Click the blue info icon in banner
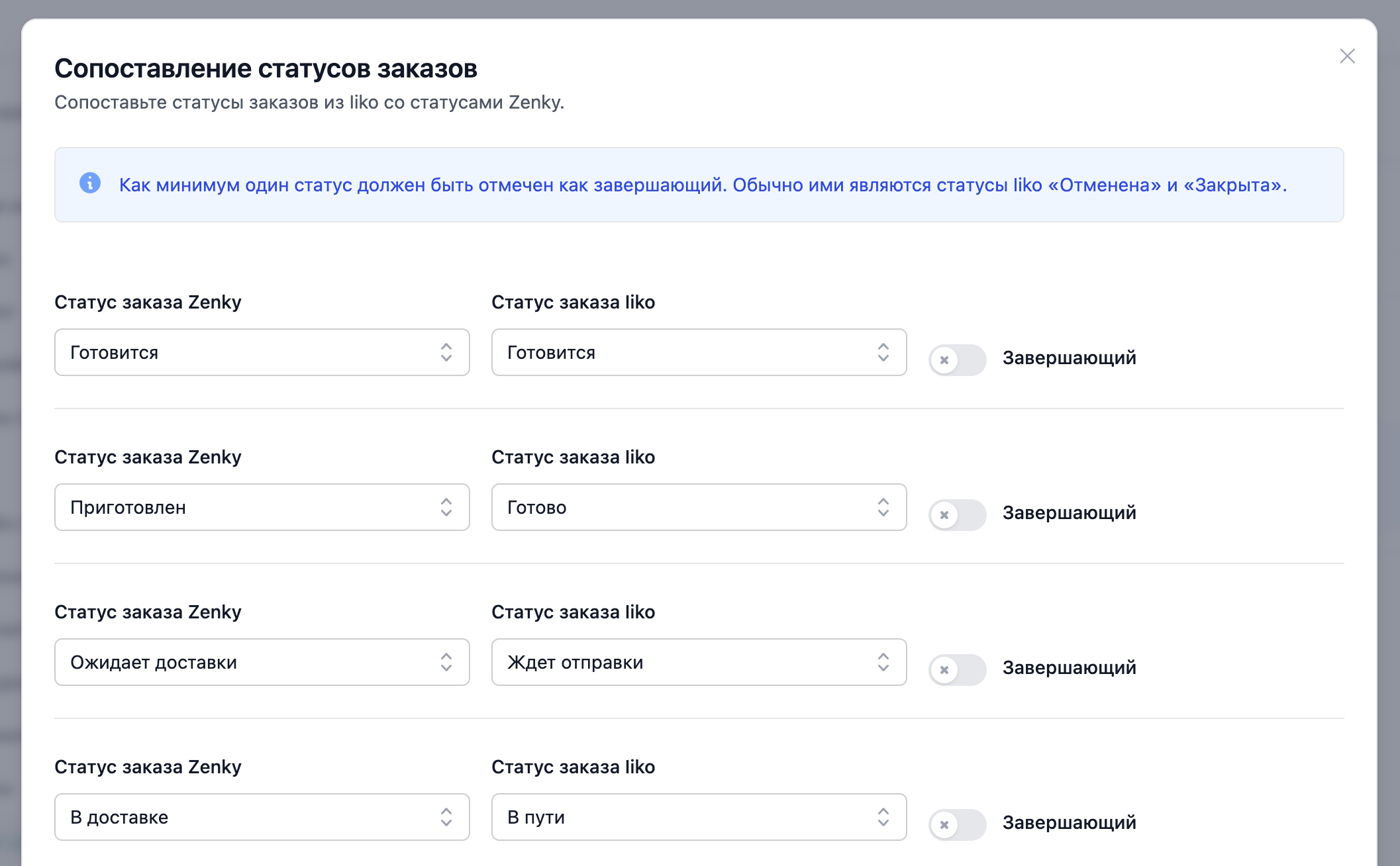This screenshot has height=866, width=1400. pos(90,183)
